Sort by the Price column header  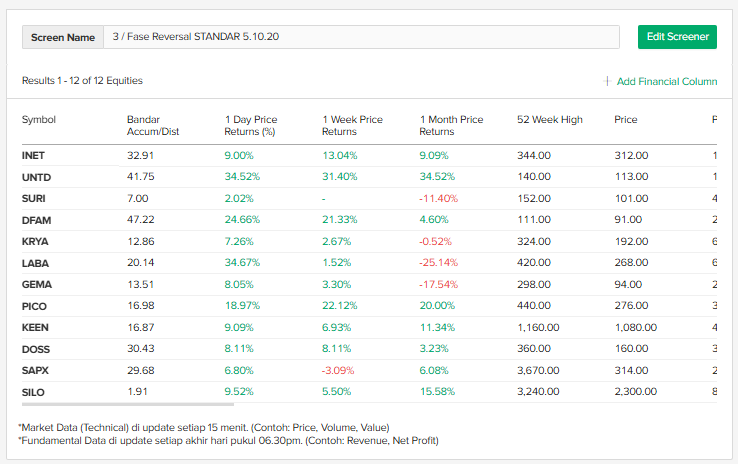(x=625, y=120)
